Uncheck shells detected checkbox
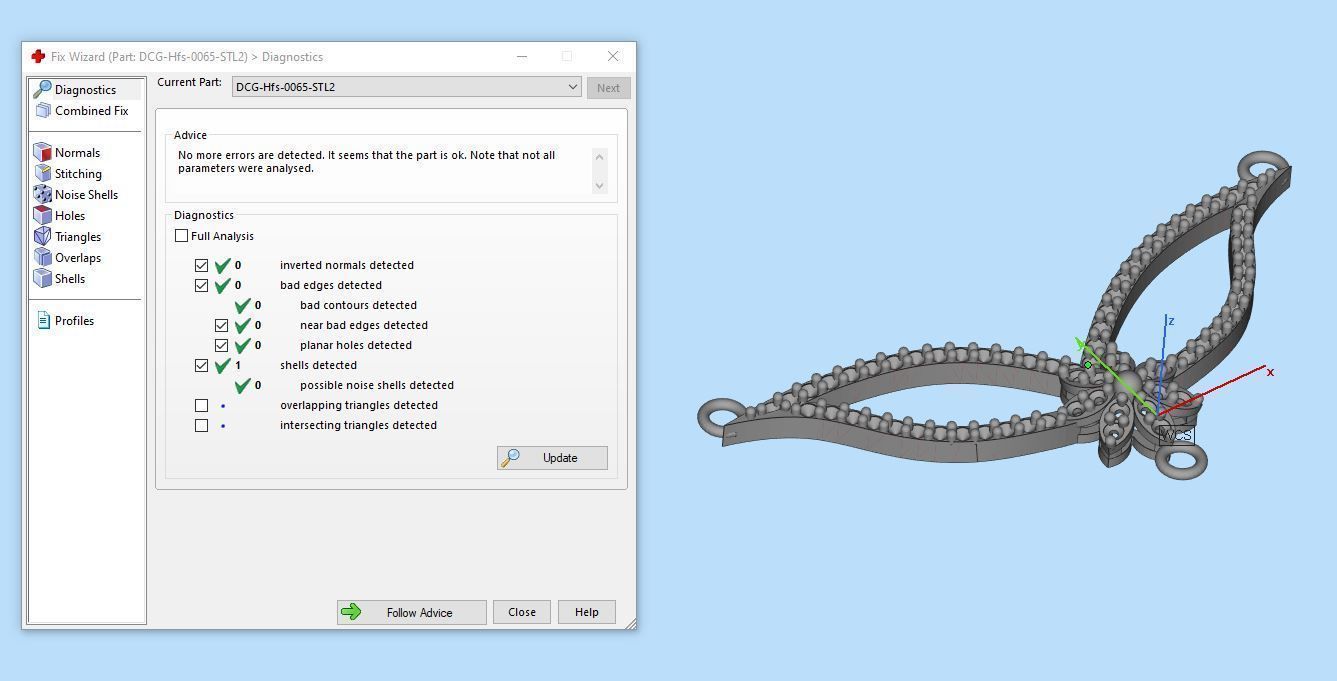The width and height of the screenshot is (1337, 681). point(201,365)
